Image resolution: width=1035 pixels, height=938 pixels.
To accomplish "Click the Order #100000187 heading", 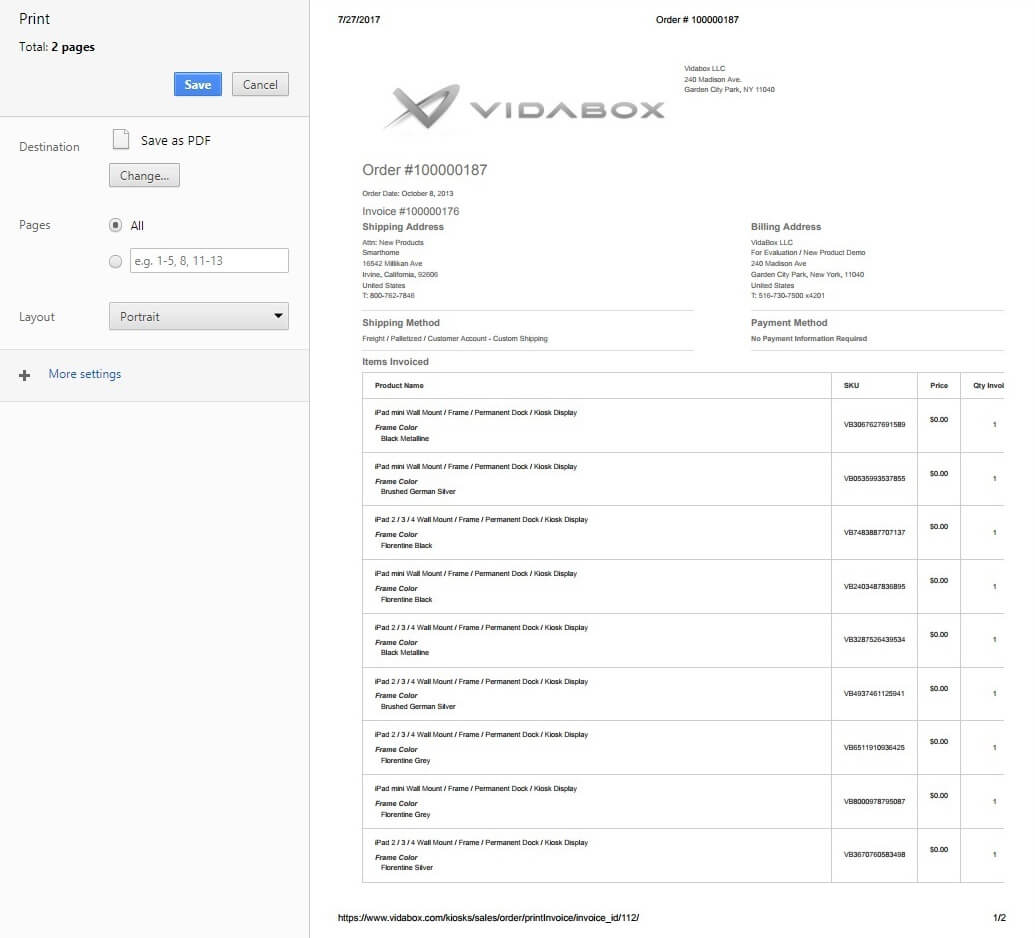I will [424, 170].
